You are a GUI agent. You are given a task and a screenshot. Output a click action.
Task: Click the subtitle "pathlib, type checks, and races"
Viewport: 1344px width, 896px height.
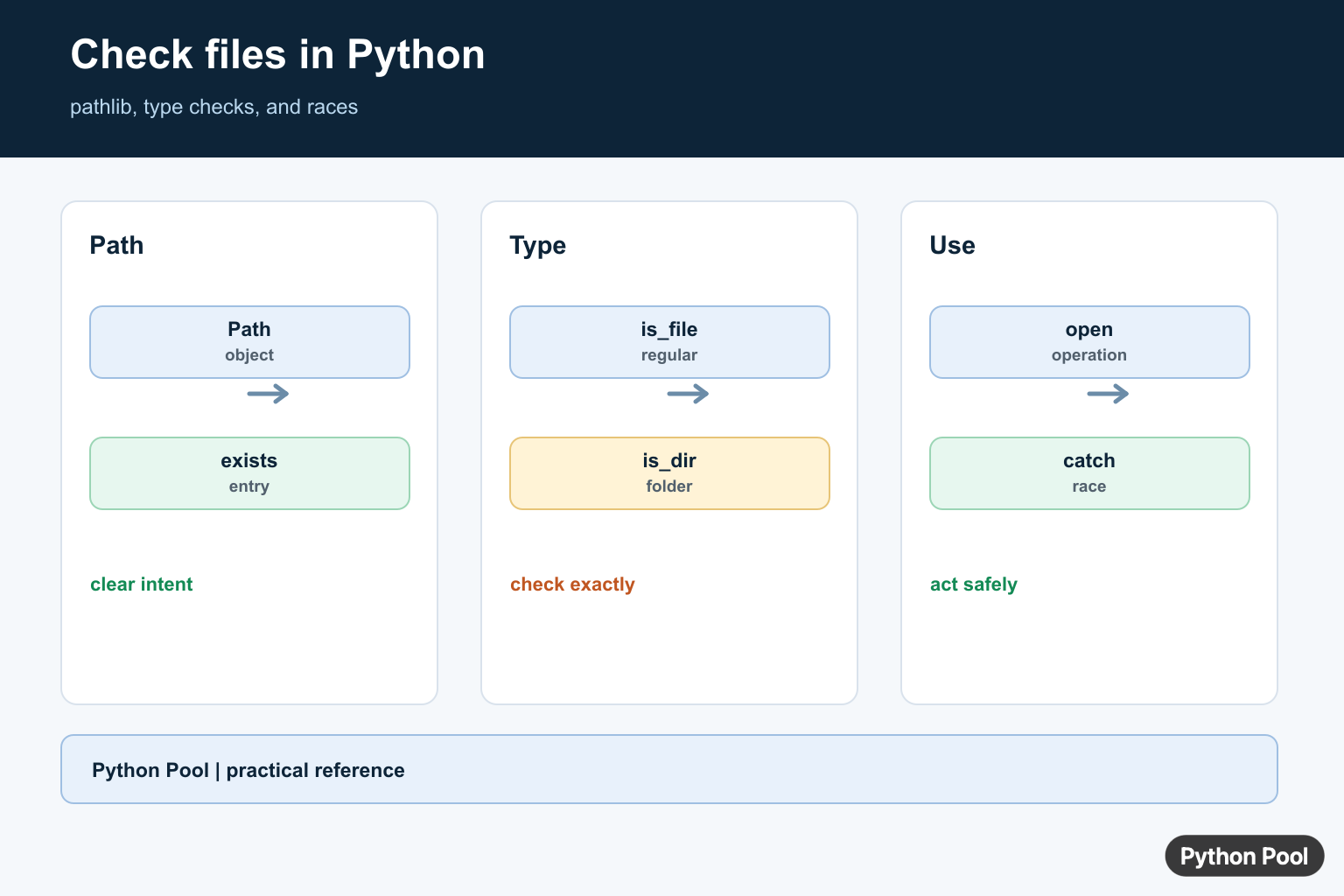(x=213, y=107)
